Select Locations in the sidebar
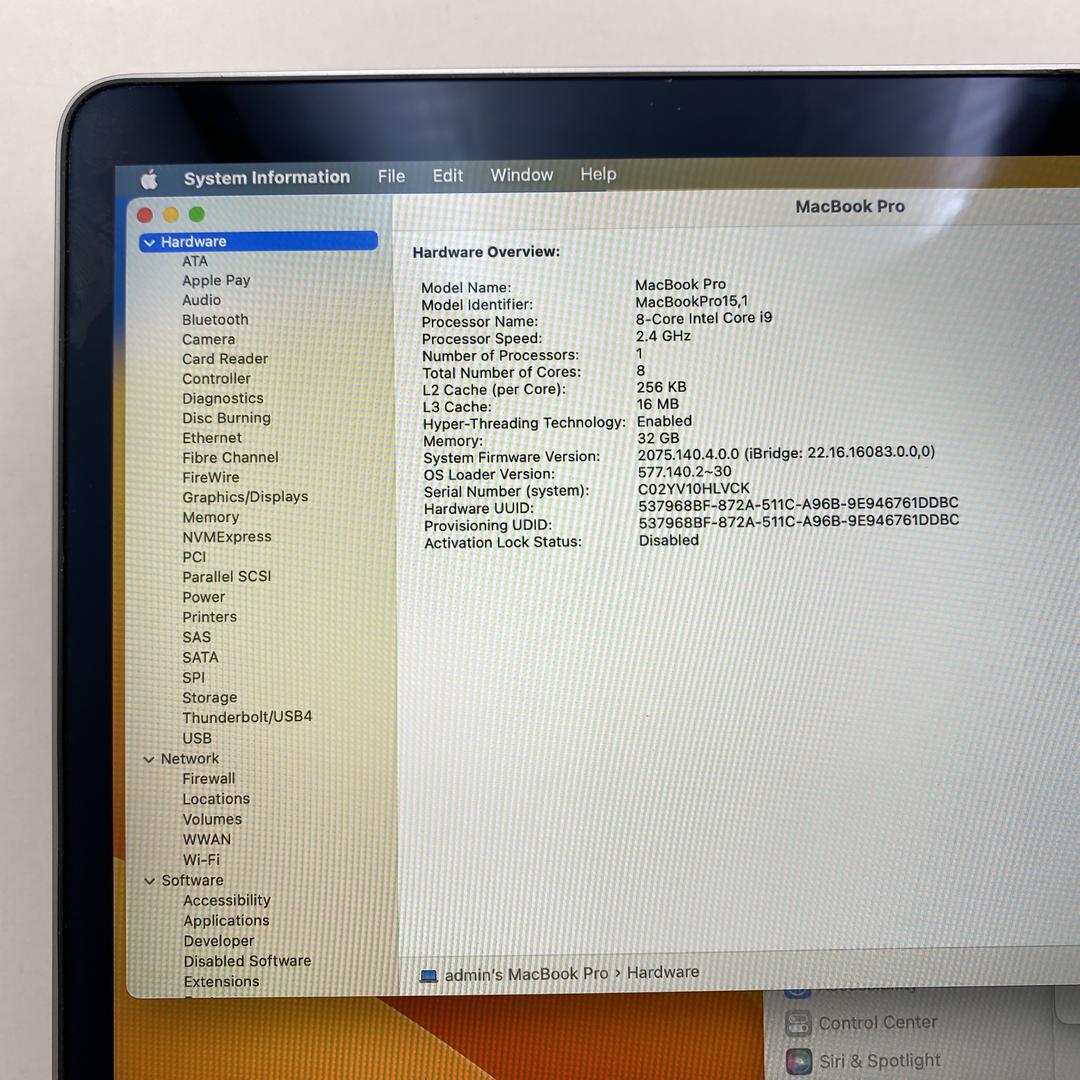The image size is (1080, 1080). pyautogui.click(x=216, y=799)
